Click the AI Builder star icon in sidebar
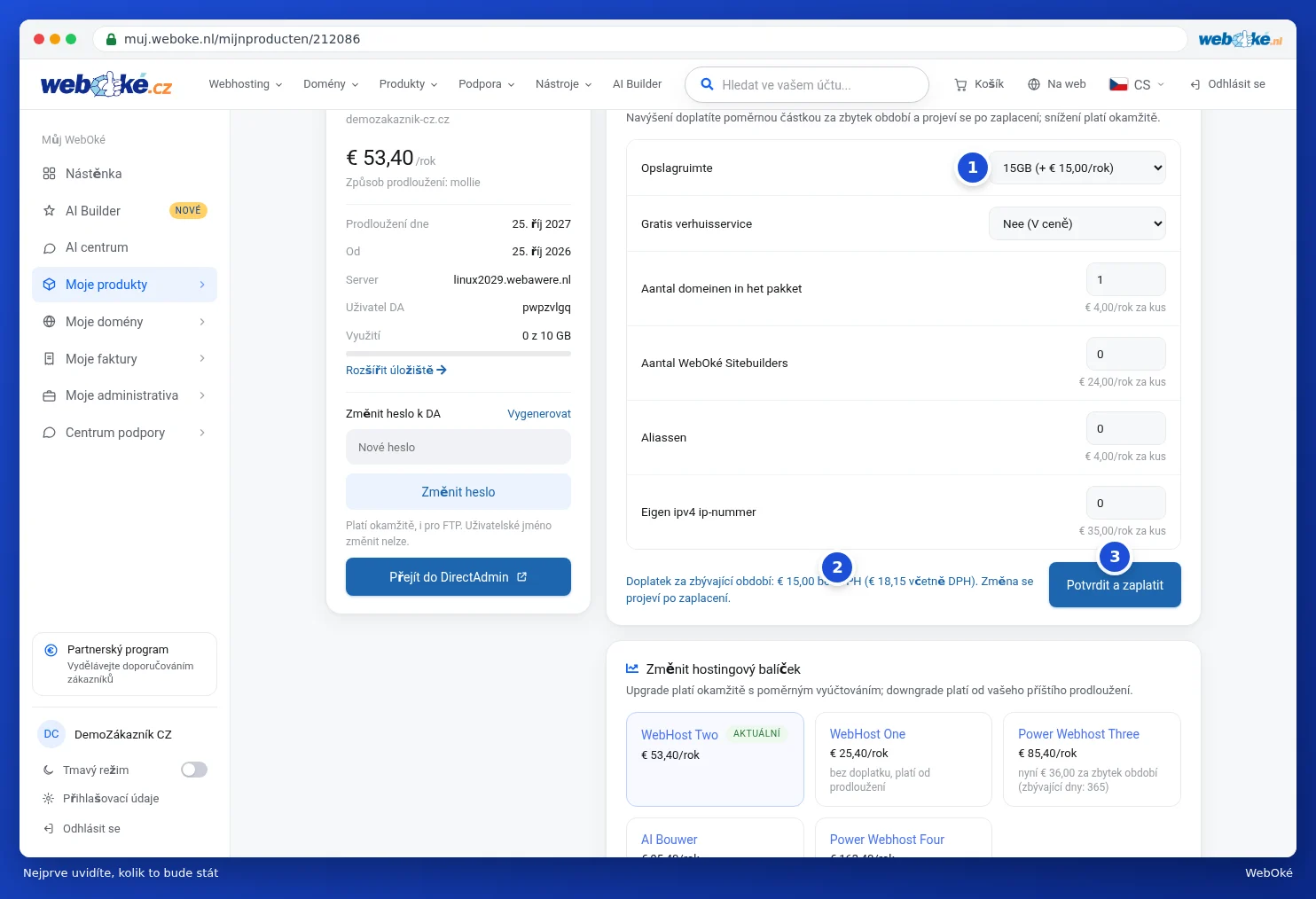 [50, 211]
